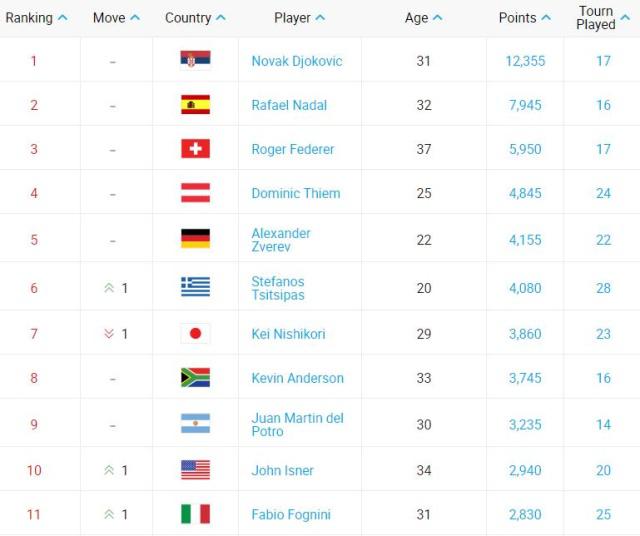Open Dominic Thiem's 24 tournaments played
The width and height of the screenshot is (640, 536).
point(603,193)
